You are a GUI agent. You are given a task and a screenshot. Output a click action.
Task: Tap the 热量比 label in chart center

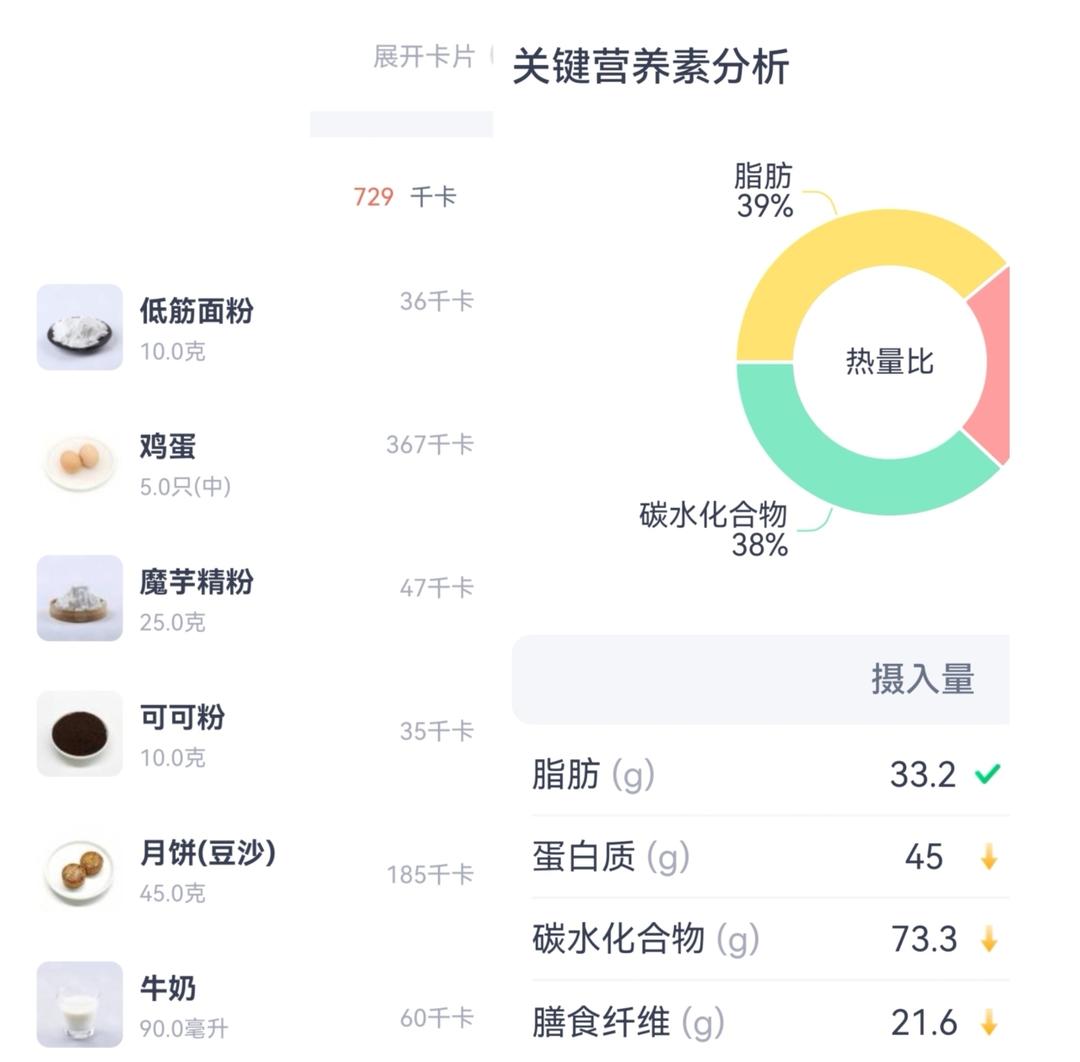click(889, 361)
